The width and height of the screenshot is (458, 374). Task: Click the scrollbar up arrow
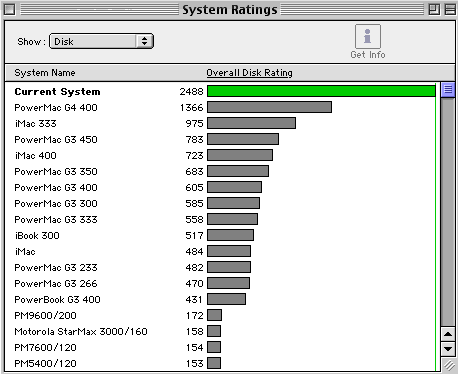coord(448,334)
